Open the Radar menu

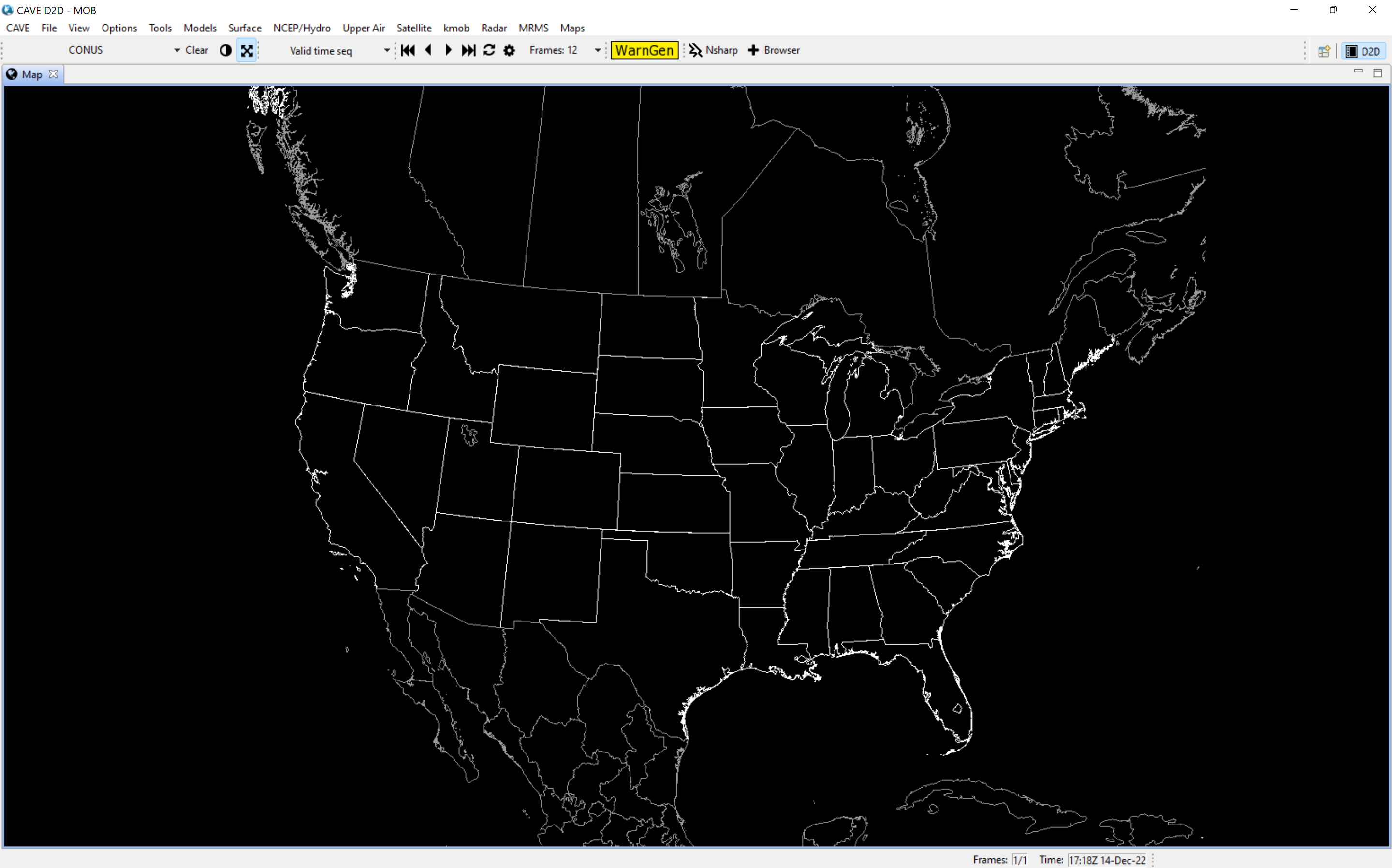[494, 28]
